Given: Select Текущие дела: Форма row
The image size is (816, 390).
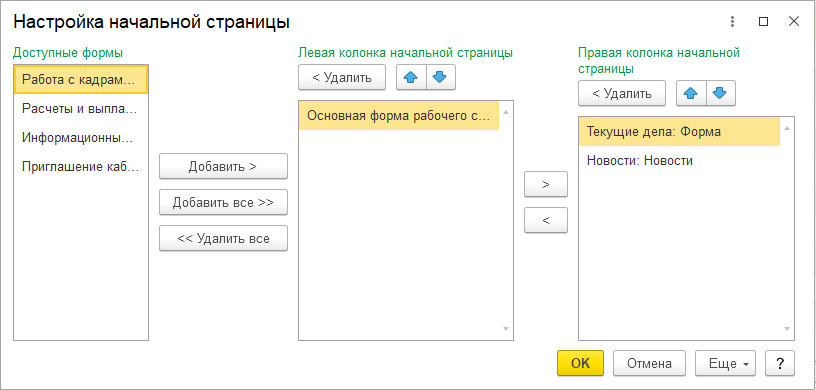Looking at the screenshot, I should click(679, 132).
